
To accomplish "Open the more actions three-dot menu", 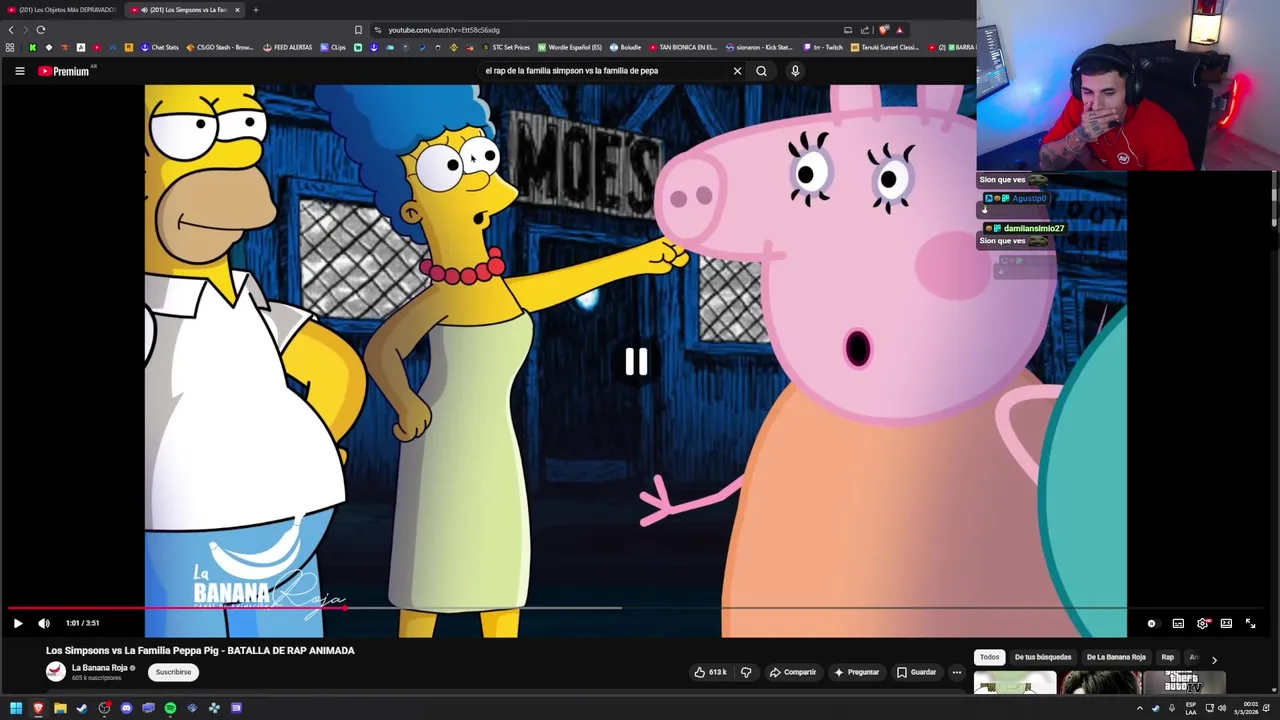I will pyautogui.click(x=957, y=672).
